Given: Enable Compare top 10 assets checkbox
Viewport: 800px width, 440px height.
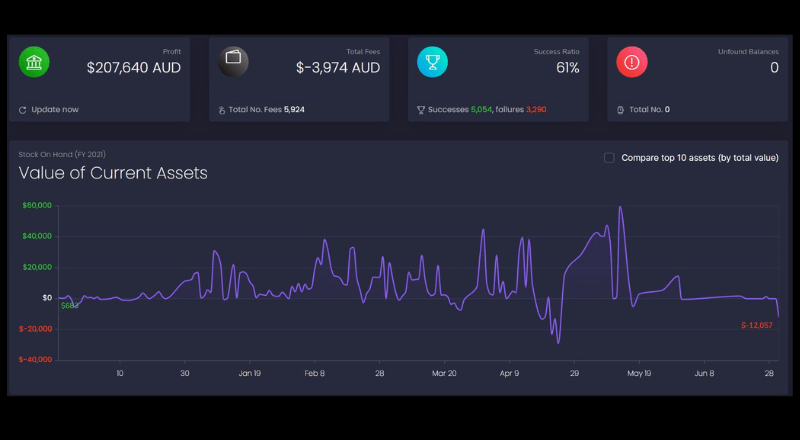Looking at the screenshot, I should pyautogui.click(x=609, y=158).
